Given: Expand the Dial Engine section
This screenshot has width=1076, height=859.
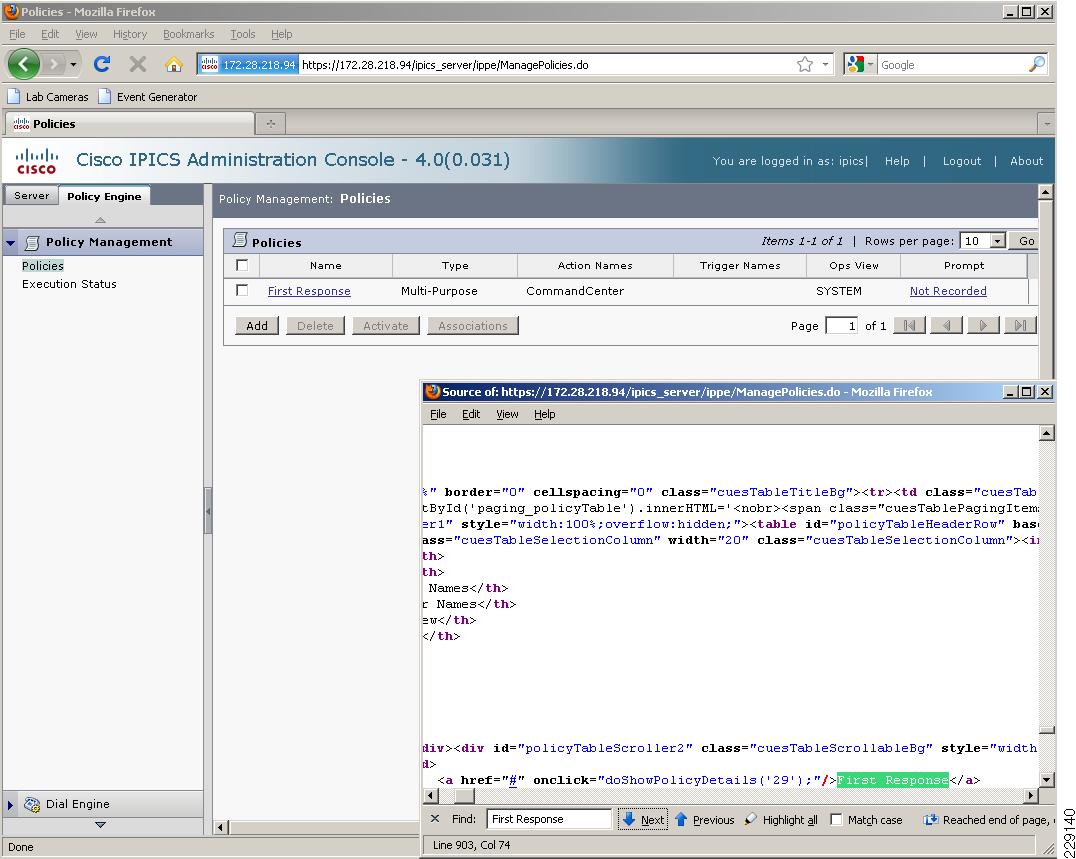Looking at the screenshot, I should click(10, 804).
